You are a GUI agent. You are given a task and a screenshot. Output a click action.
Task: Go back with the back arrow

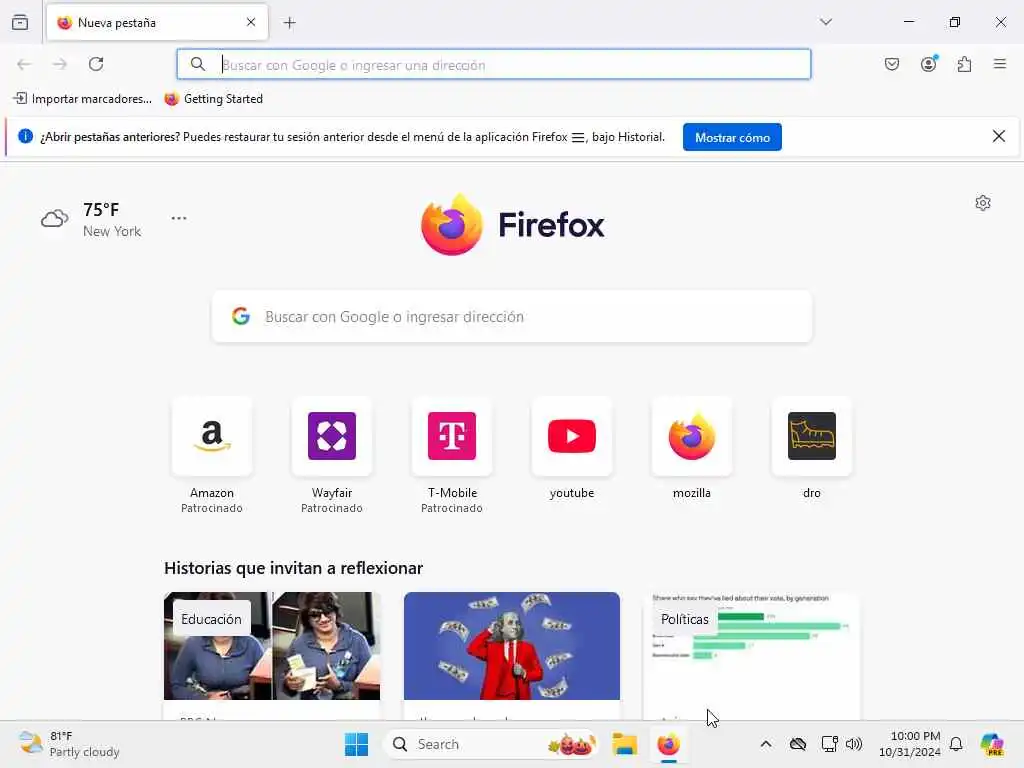(x=24, y=64)
